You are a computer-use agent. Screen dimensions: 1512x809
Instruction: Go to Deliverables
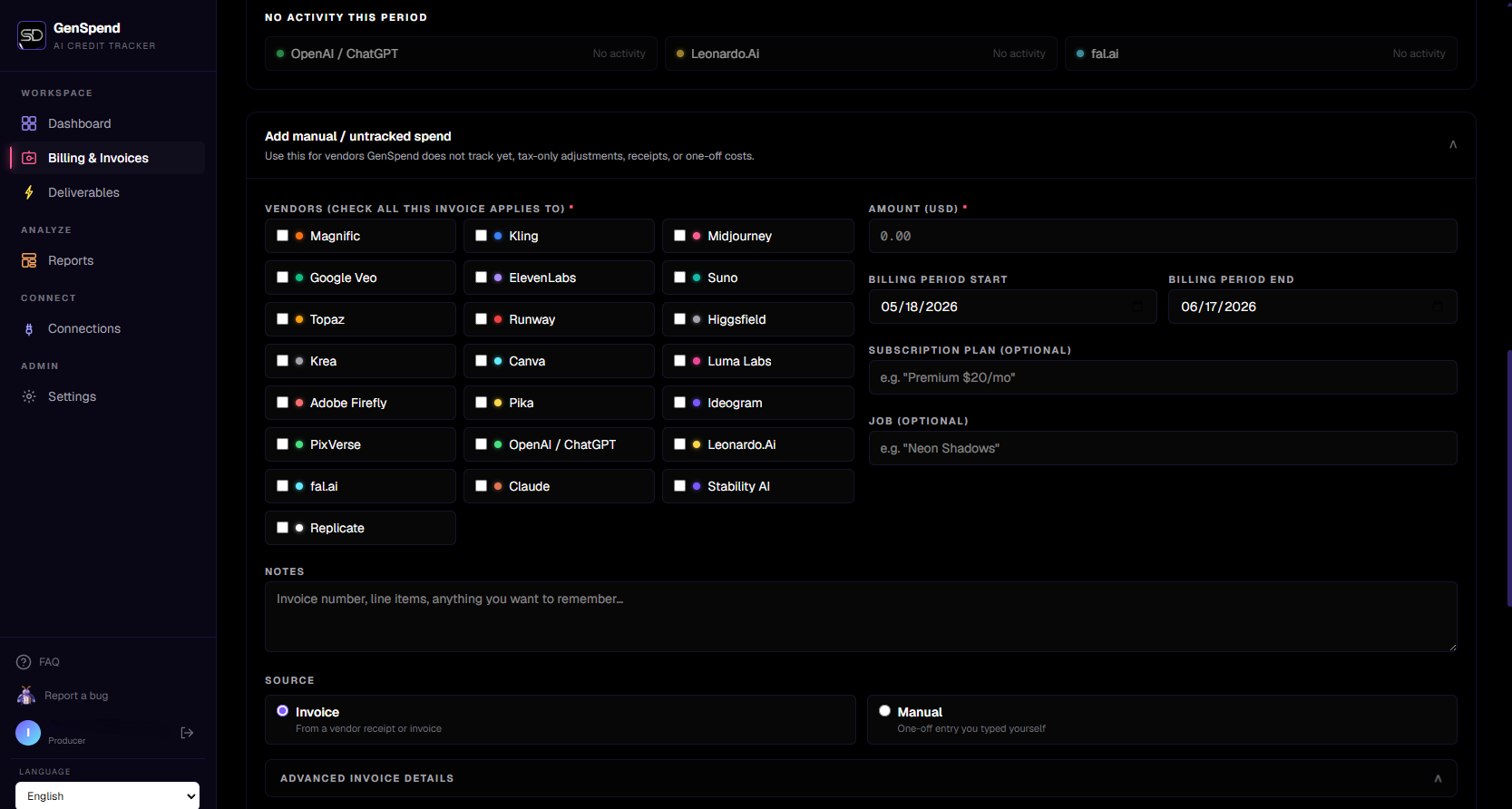click(107, 192)
